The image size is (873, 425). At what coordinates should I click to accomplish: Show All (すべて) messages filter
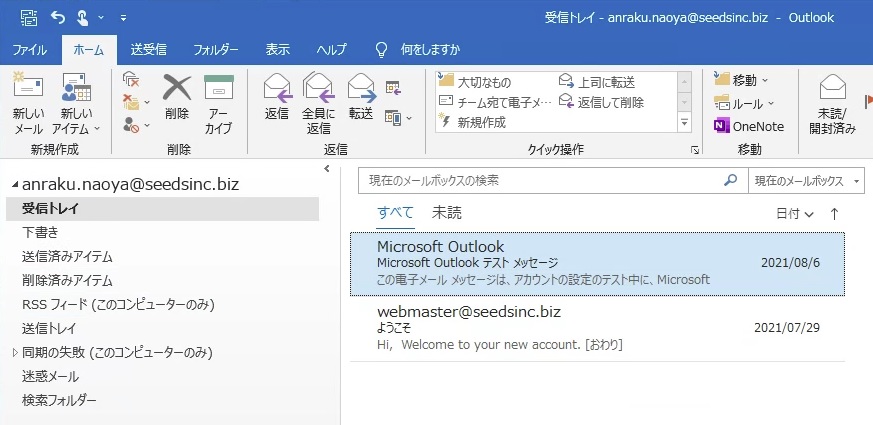(394, 213)
